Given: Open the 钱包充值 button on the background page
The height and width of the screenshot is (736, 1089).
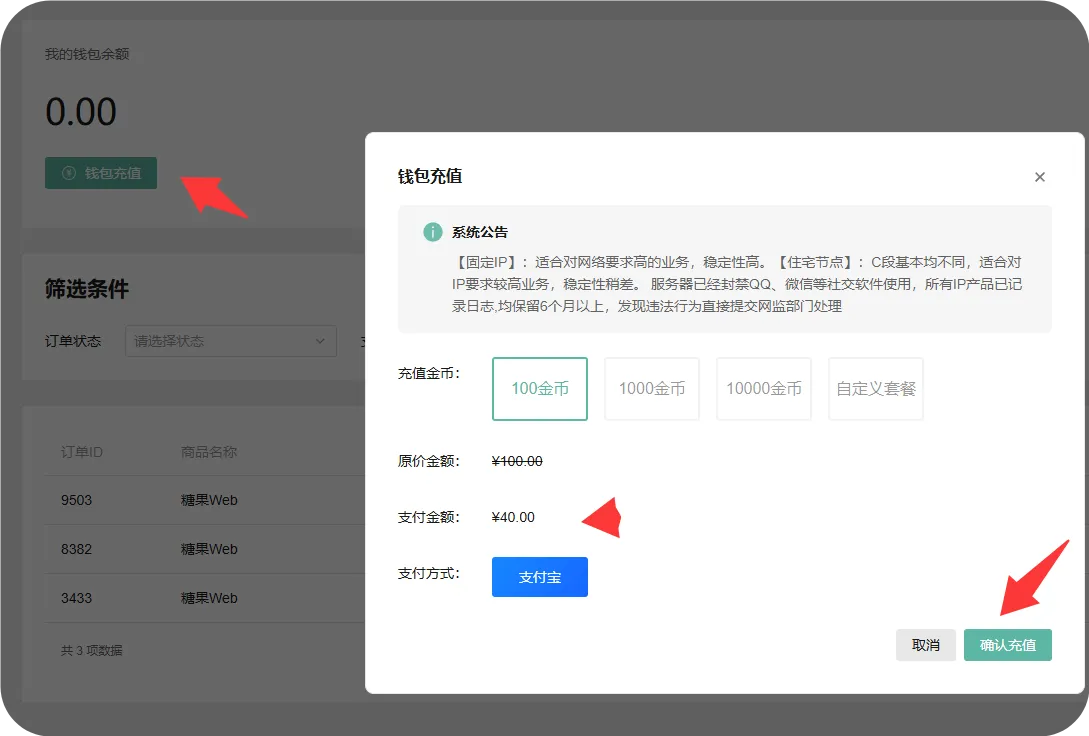Looking at the screenshot, I should point(101,173).
